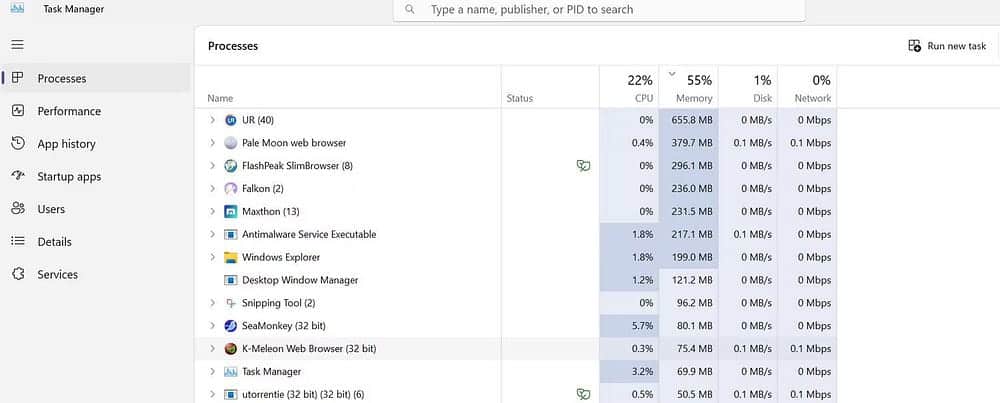Expand the Windows Explorer process row
This screenshot has height=403, width=1000.
pos(212,258)
